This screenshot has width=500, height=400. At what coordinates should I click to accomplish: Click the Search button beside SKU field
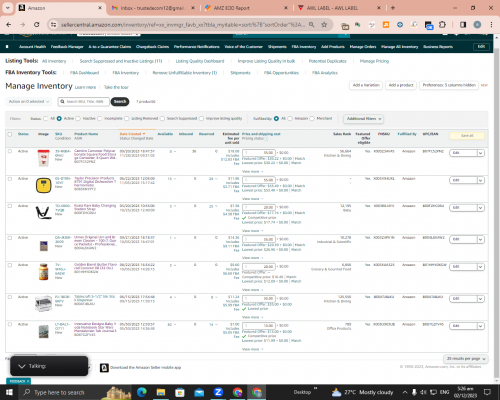click(120, 101)
